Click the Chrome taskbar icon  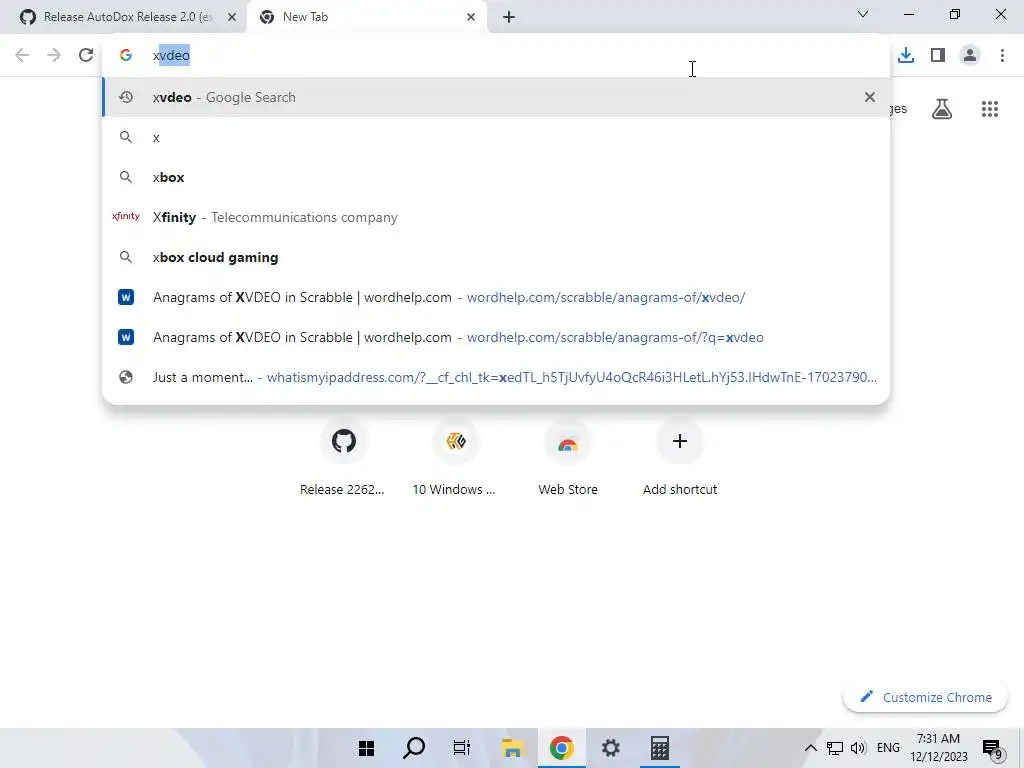562,748
